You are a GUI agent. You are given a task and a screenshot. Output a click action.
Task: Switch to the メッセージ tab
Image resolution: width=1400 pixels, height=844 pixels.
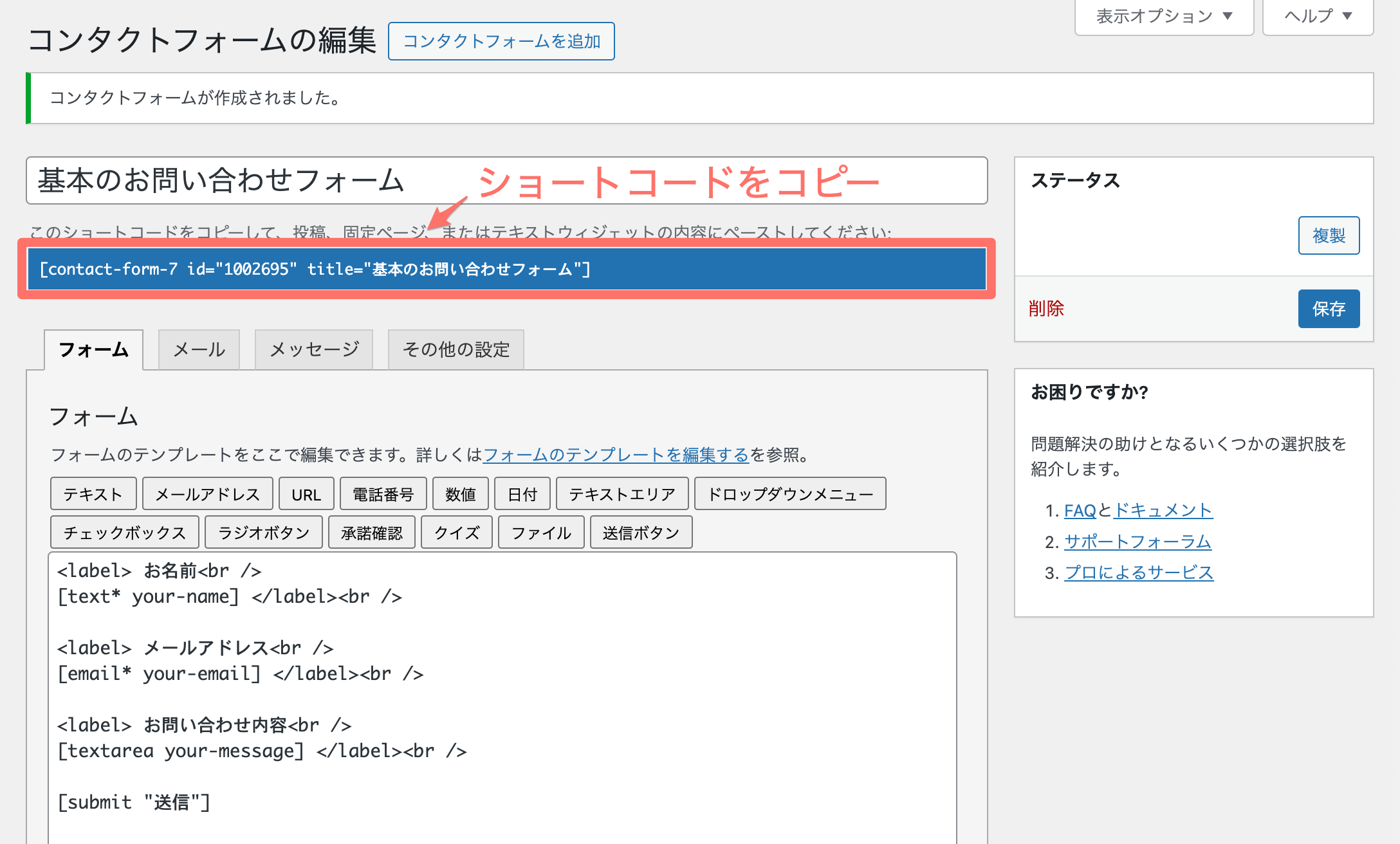[314, 350]
